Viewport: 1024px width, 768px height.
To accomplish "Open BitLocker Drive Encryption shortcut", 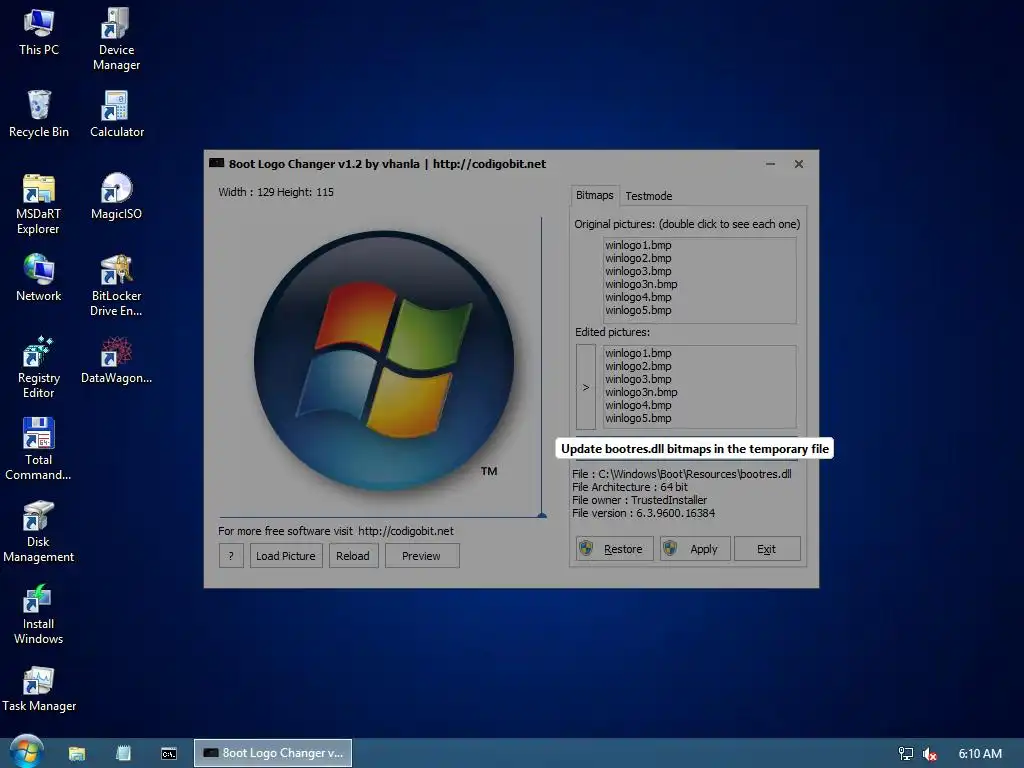I will coord(116,285).
